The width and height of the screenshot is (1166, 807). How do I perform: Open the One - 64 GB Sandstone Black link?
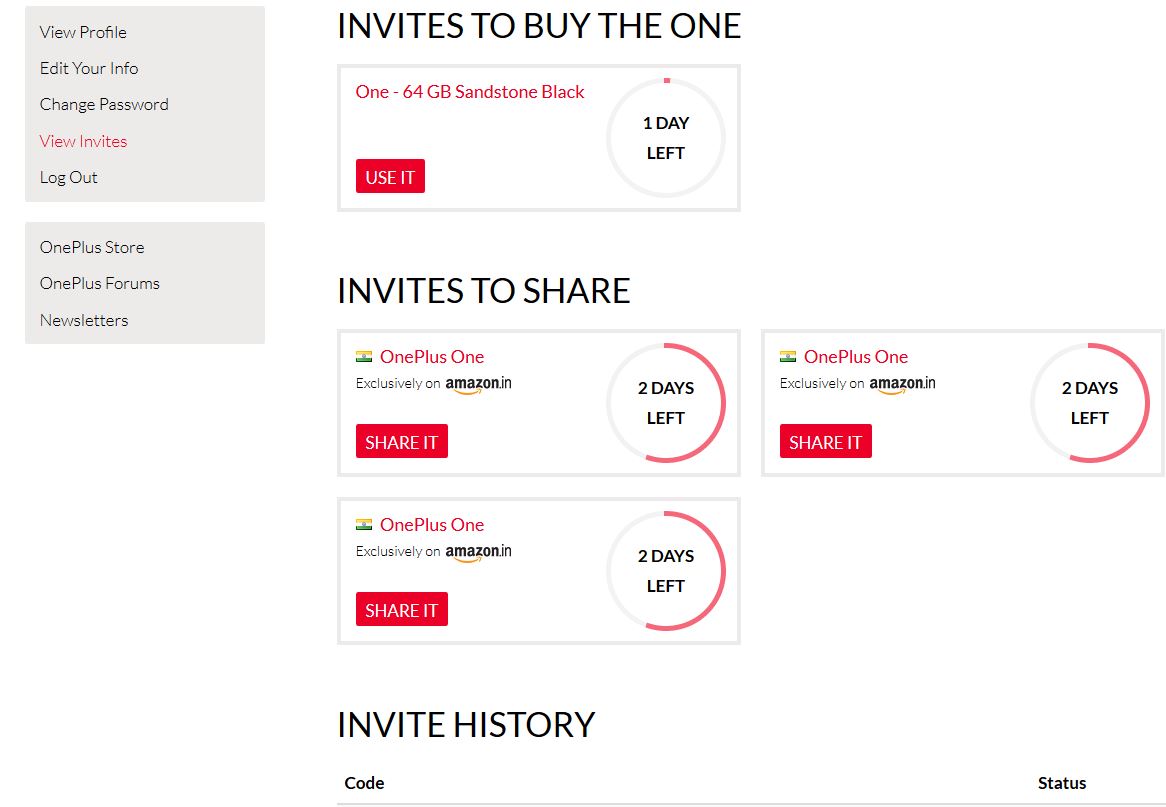(470, 91)
